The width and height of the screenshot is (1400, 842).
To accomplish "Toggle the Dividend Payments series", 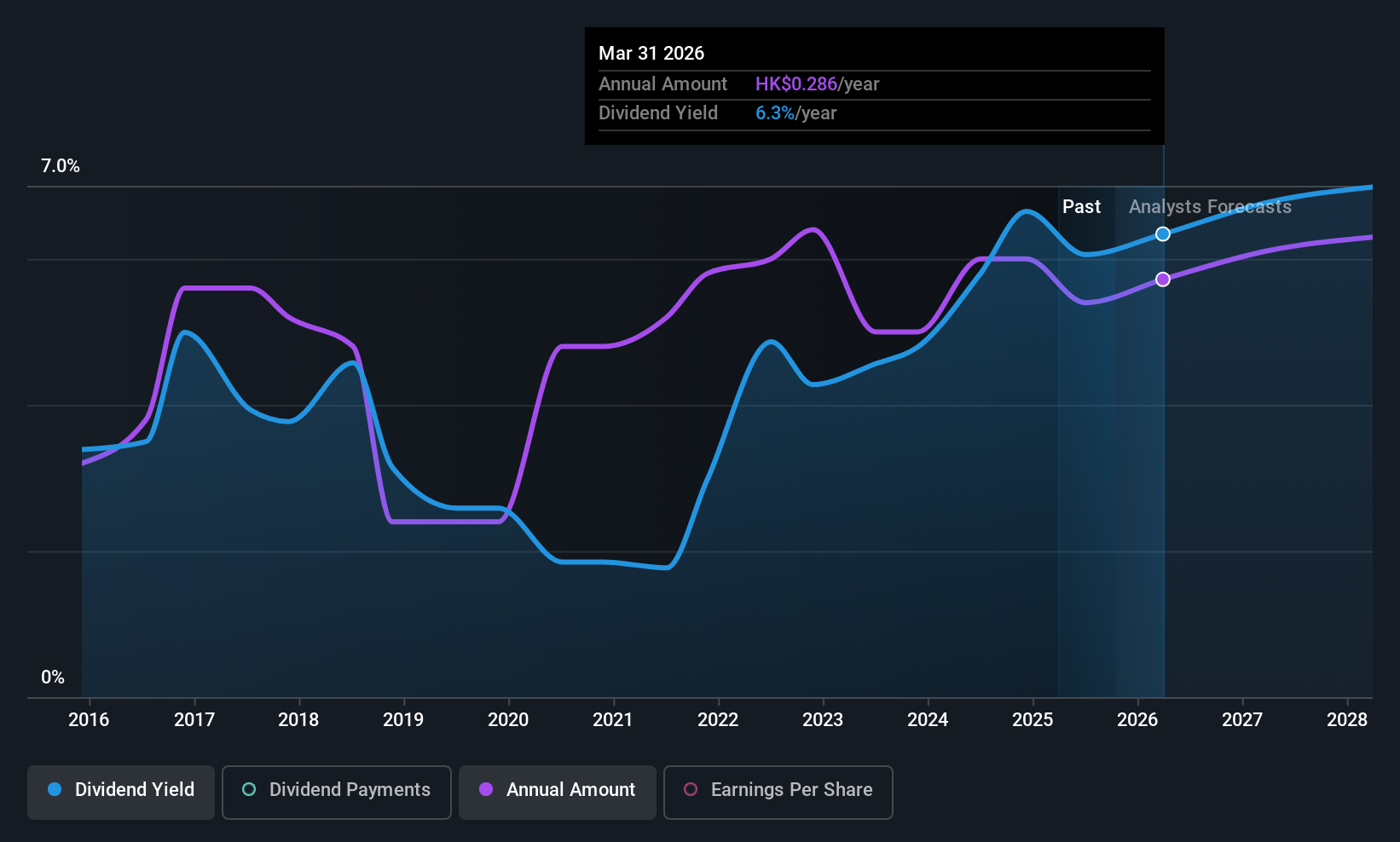I will [x=337, y=792].
